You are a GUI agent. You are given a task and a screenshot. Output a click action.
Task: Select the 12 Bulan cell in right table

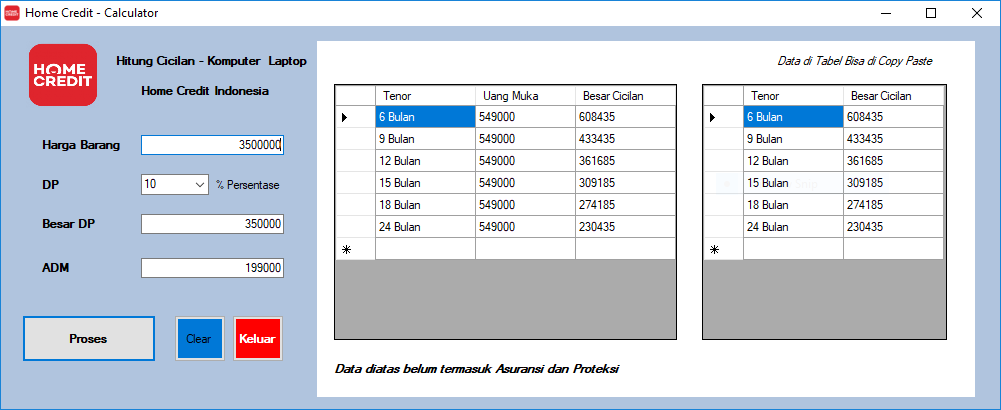coord(794,161)
